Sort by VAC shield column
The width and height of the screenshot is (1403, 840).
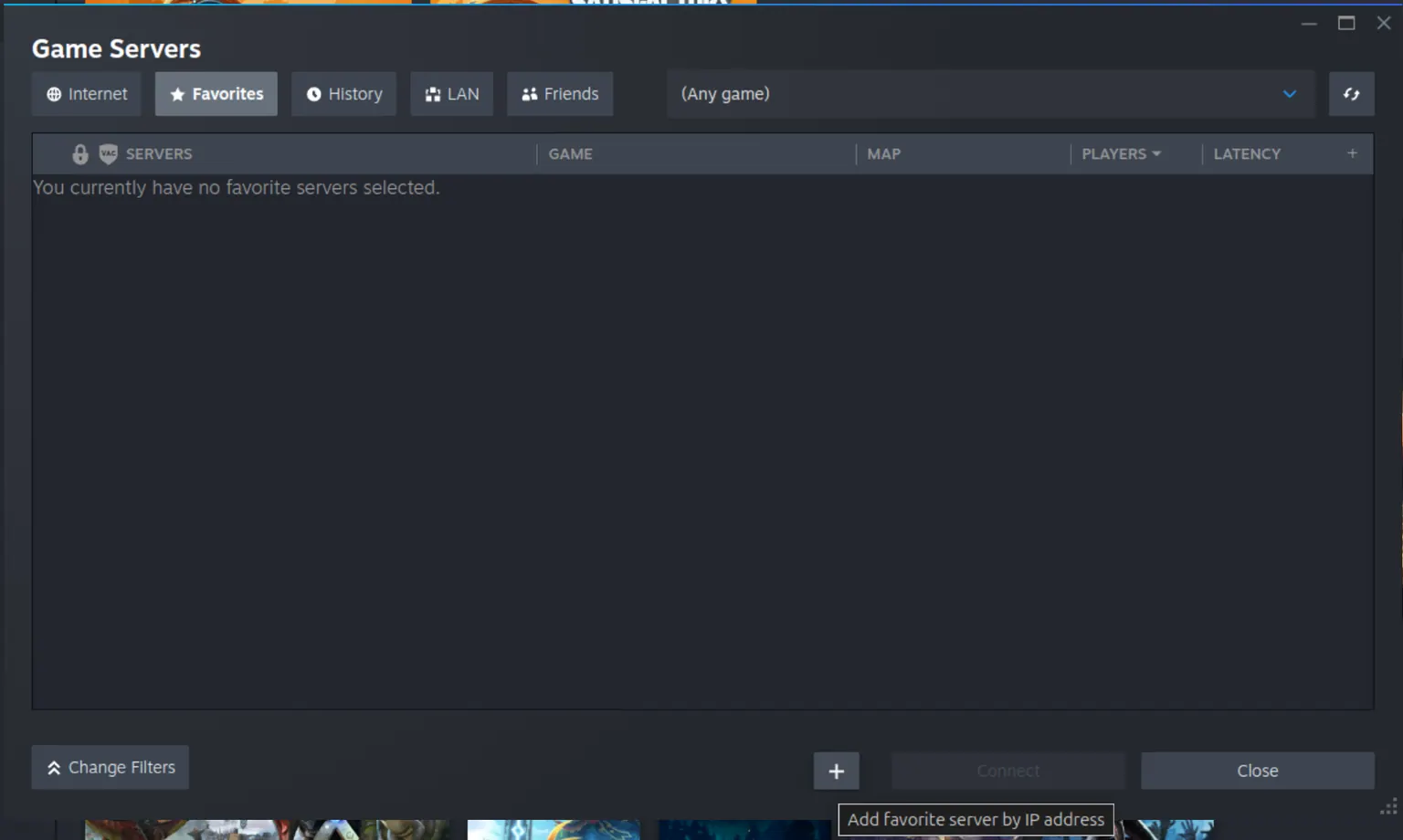click(109, 153)
